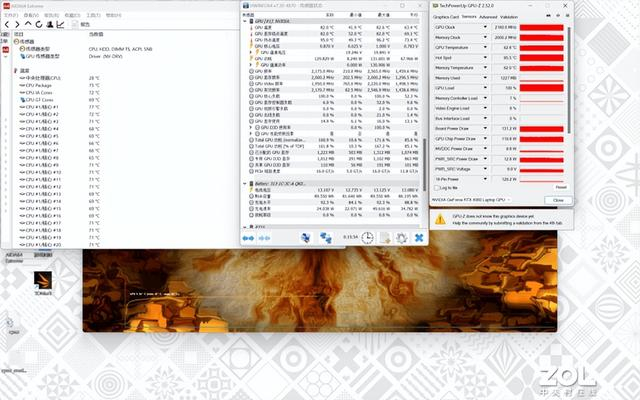Click the HWiNFO clock reset icon
640x400 pixels.
[367, 238]
